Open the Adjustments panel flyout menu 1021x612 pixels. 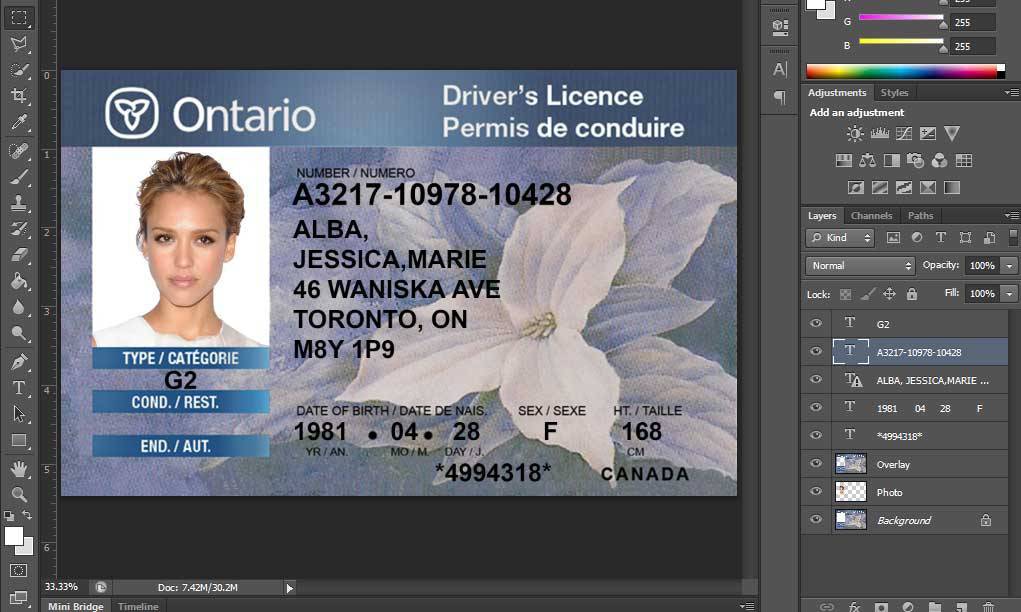(1012, 92)
